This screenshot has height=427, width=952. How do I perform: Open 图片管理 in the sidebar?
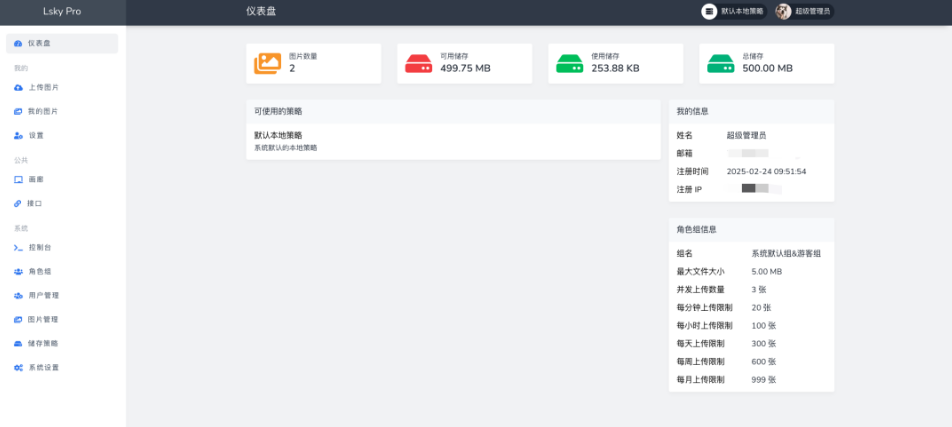click(x=62, y=319)
